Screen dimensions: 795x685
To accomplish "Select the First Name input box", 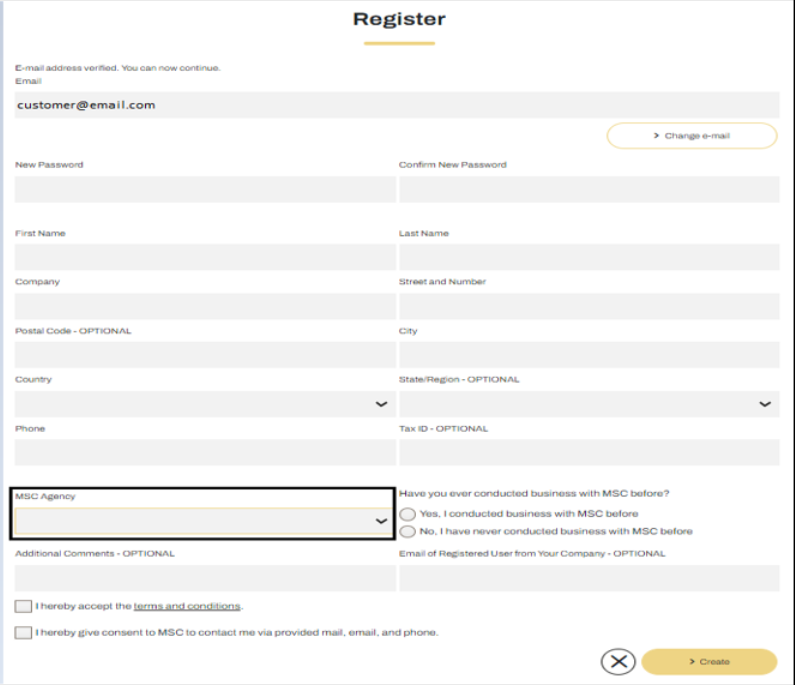I will [205, 257].
